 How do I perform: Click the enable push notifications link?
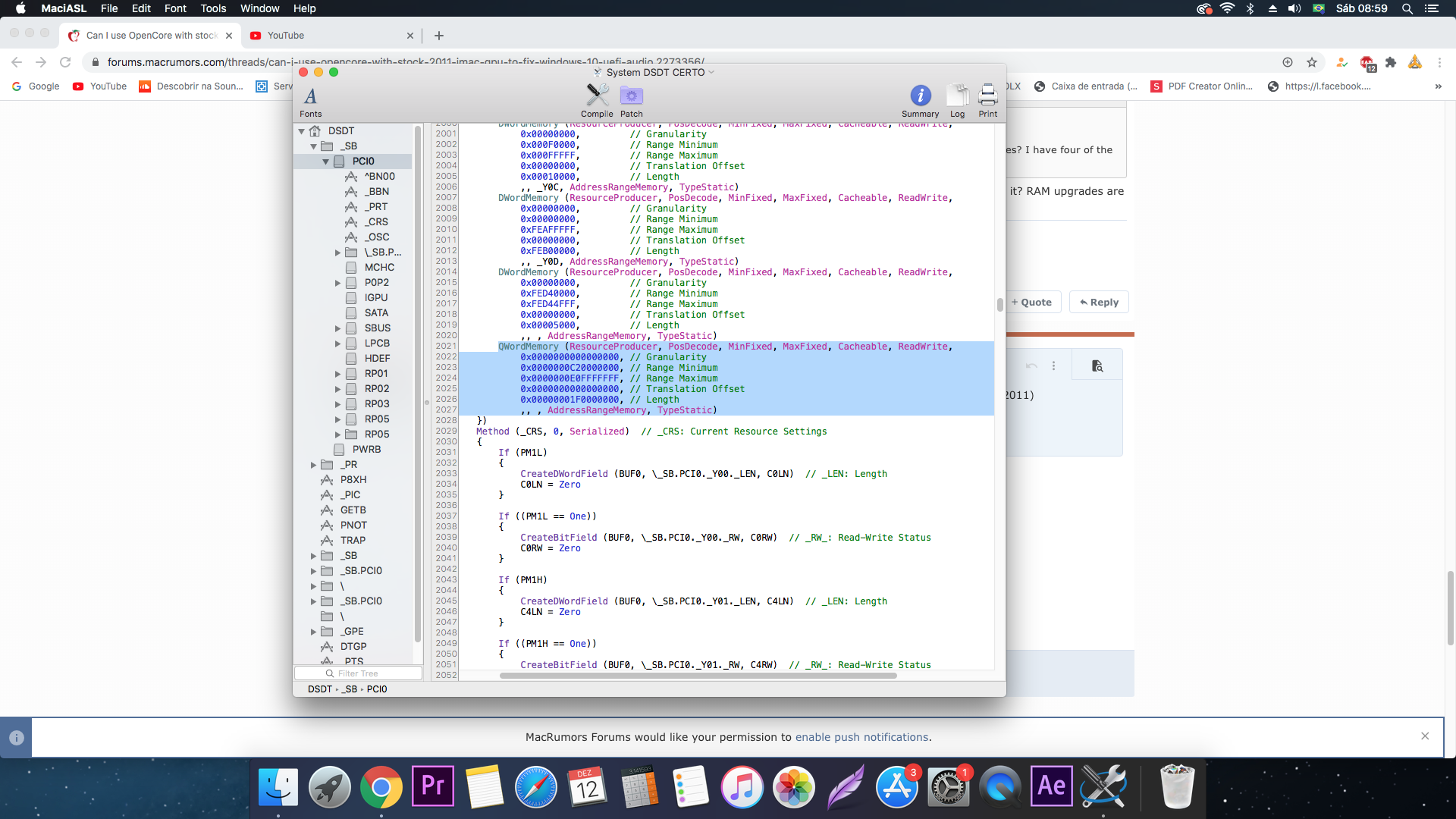[861, 737]
